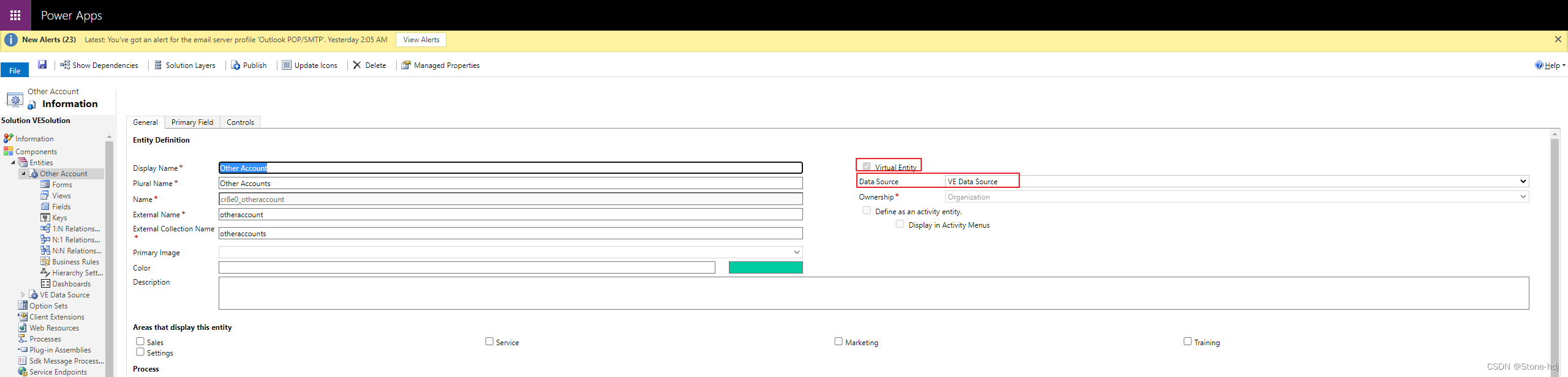
Task: Publish the entity using the Publish icon
Action: (x=236, y=65)
